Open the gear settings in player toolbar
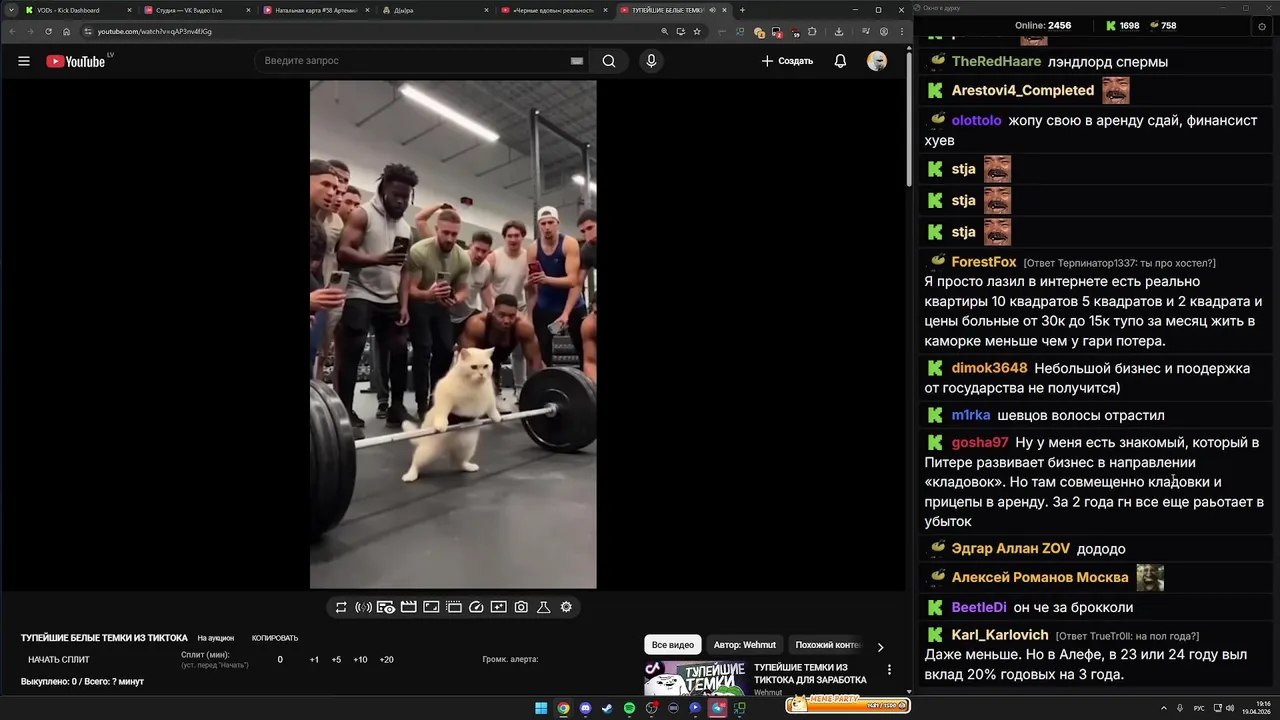This screenshot has height=720, width=1280. pos(566,607)
